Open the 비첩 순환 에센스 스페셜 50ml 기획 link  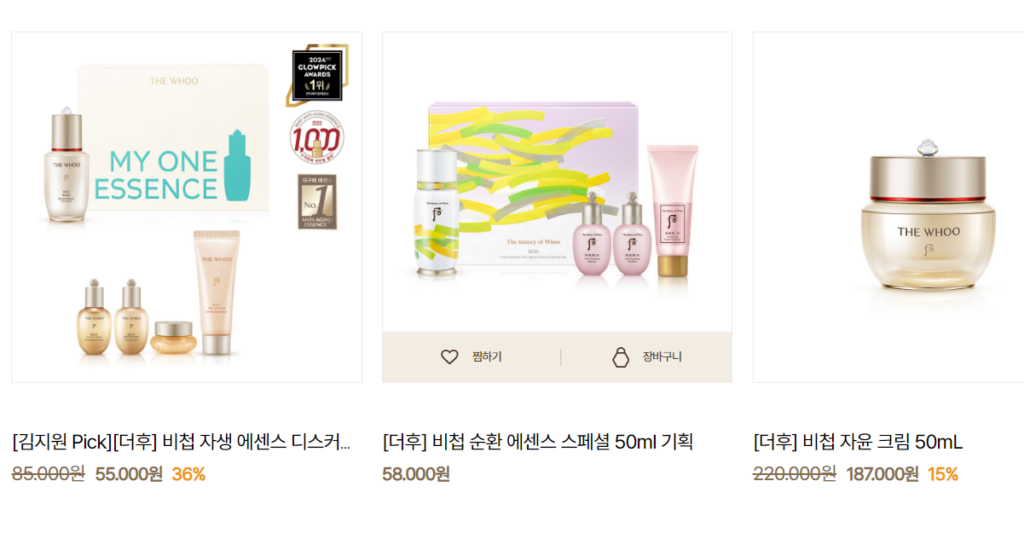click(x=537, y=442)
